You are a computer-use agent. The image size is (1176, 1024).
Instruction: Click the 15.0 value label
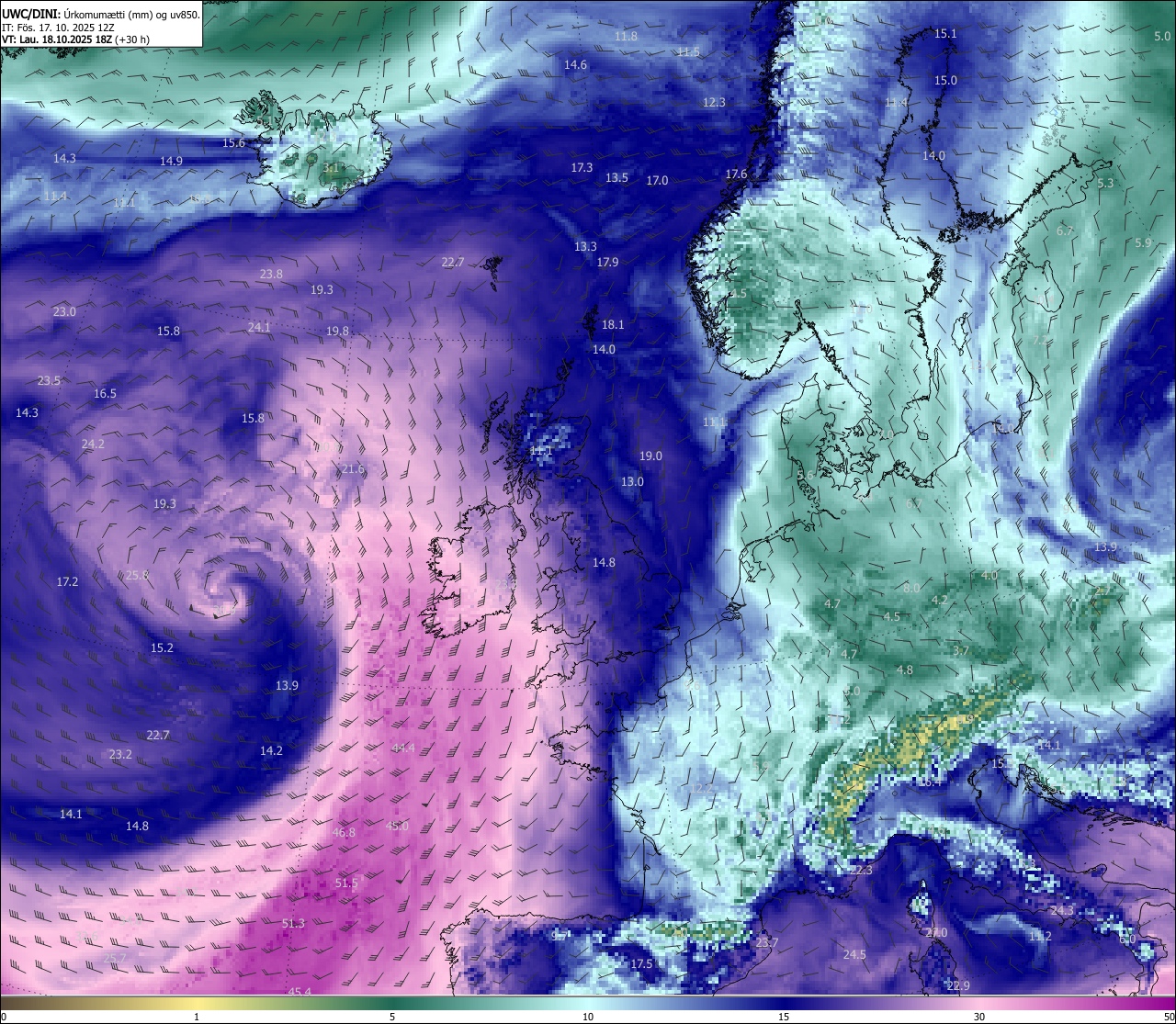click(945, 80)
